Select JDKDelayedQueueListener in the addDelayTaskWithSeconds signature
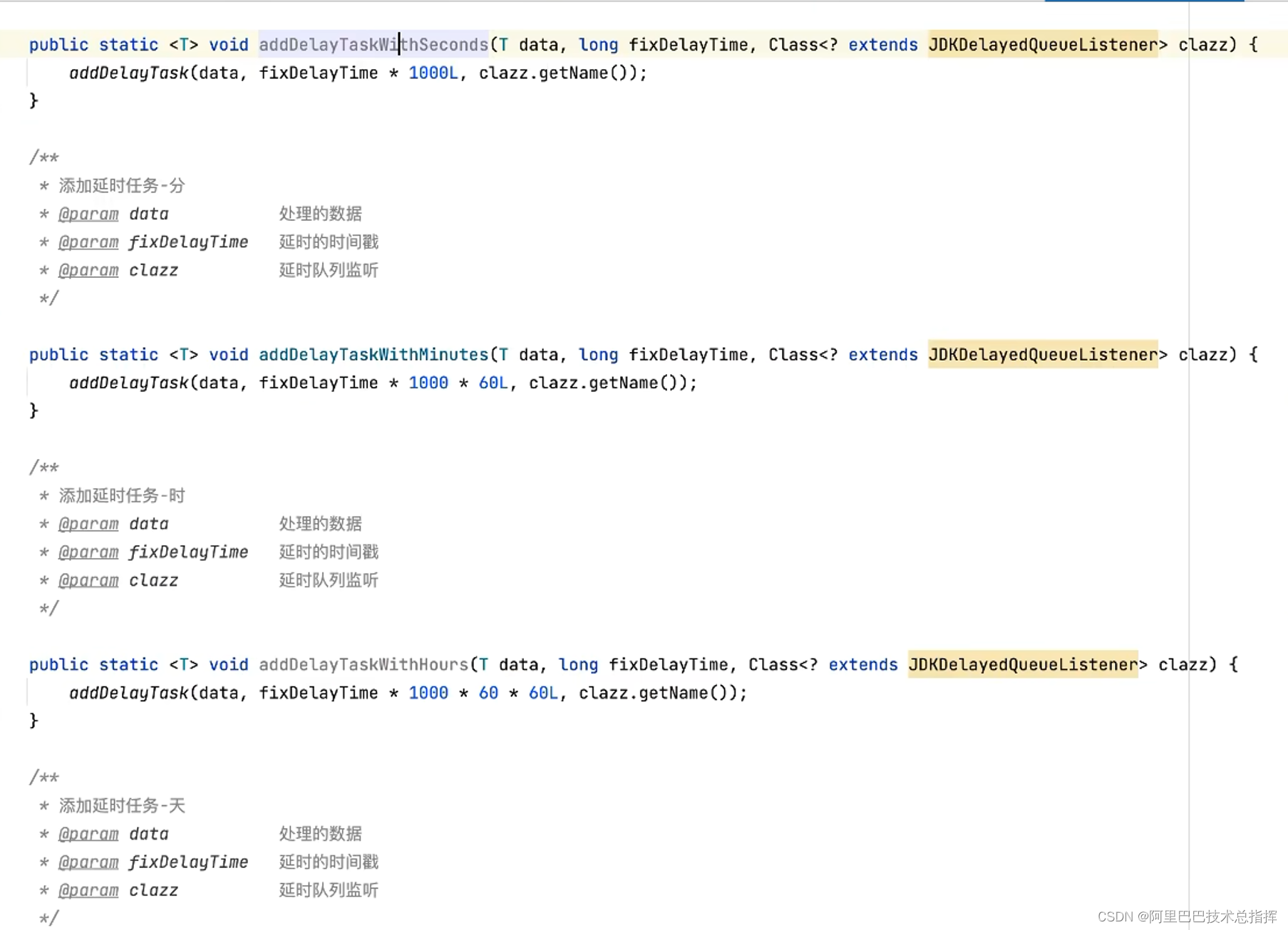 1043,45
